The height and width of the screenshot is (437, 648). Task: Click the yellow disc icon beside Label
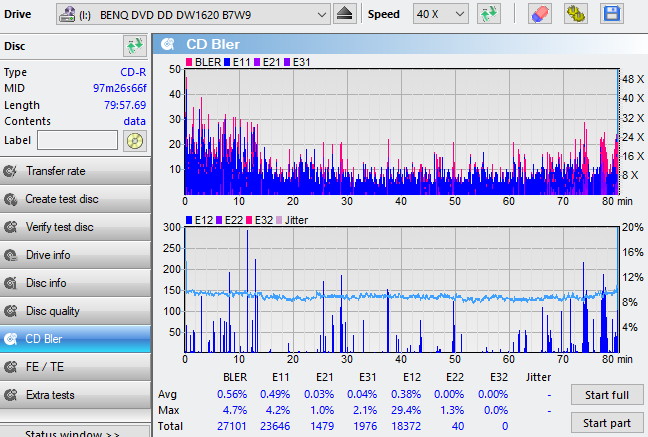[x=135, y=141]
